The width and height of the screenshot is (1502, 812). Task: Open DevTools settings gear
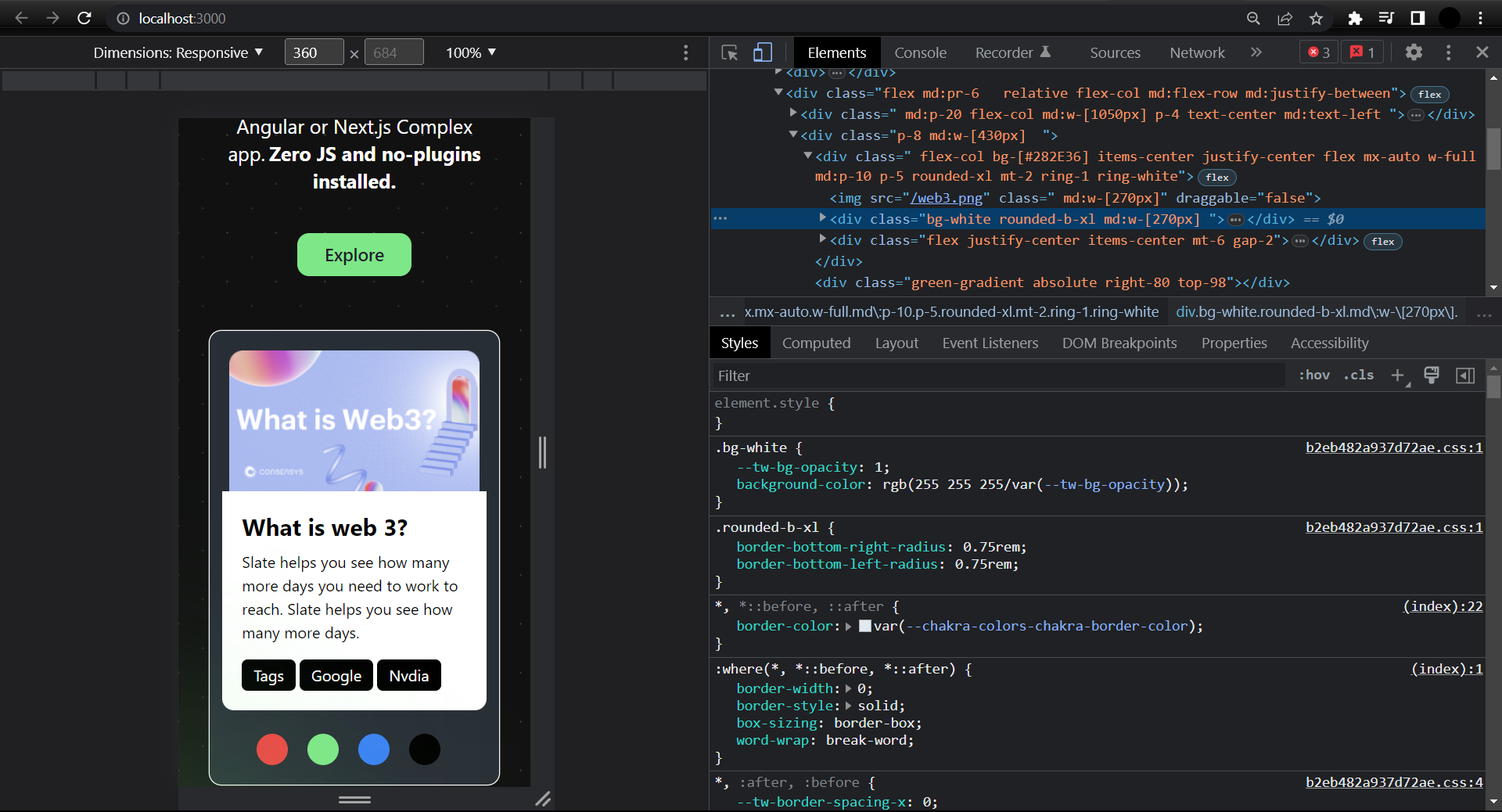(x=1414, y=52)
